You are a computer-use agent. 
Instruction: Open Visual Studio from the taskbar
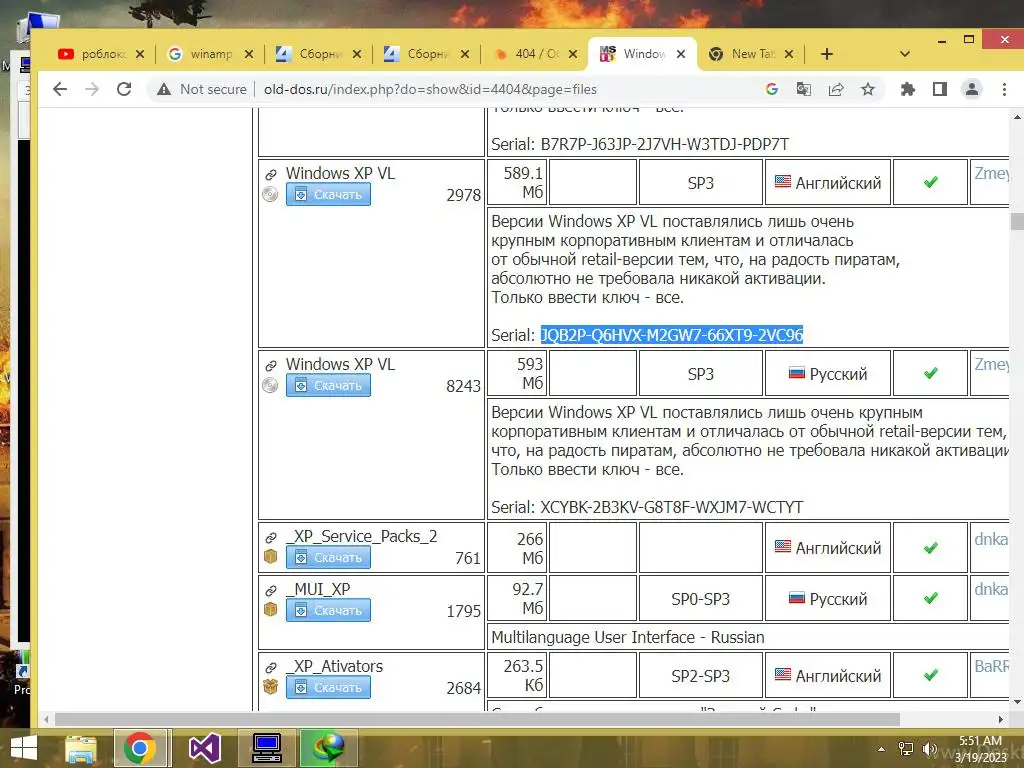point(204,748)
